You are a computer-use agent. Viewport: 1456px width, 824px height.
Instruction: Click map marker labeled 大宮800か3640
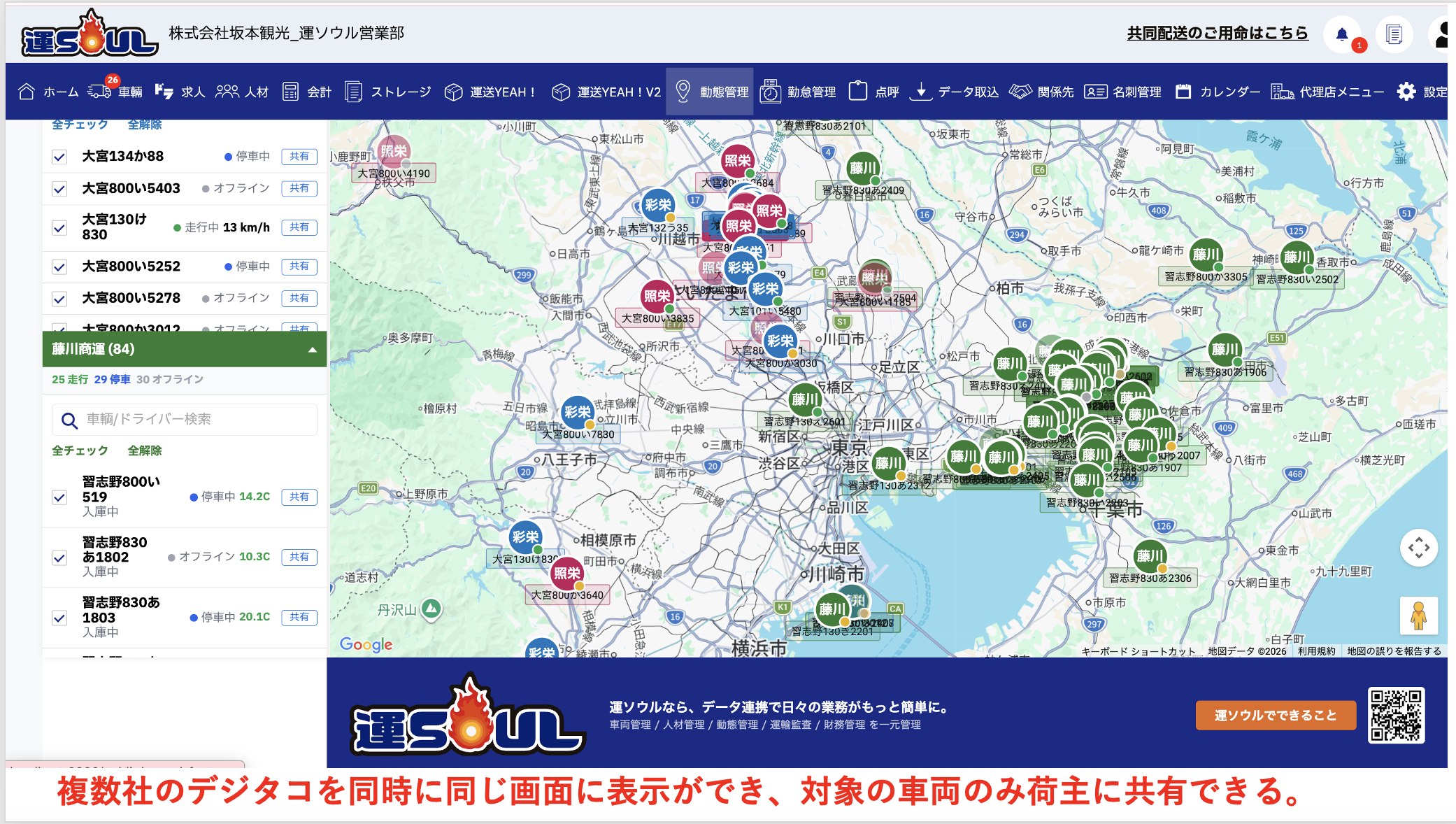point(567,574)
